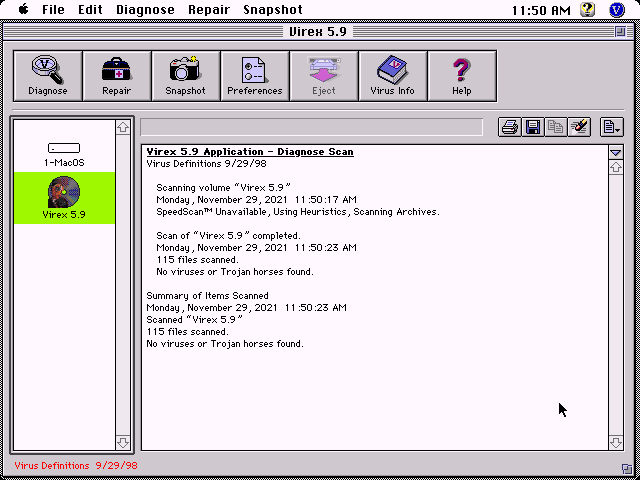Click "Scan of “Virex 5.9” completed." line
The width and height of the screenshot is (640, 480).
(228, 236)
